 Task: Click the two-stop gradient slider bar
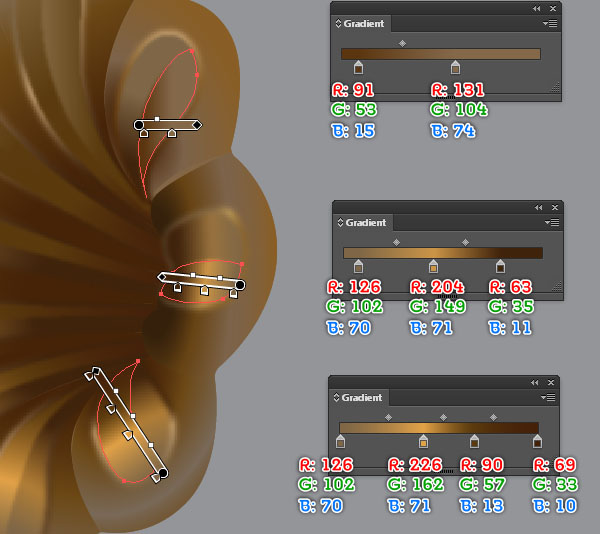(x=441, y=54)
